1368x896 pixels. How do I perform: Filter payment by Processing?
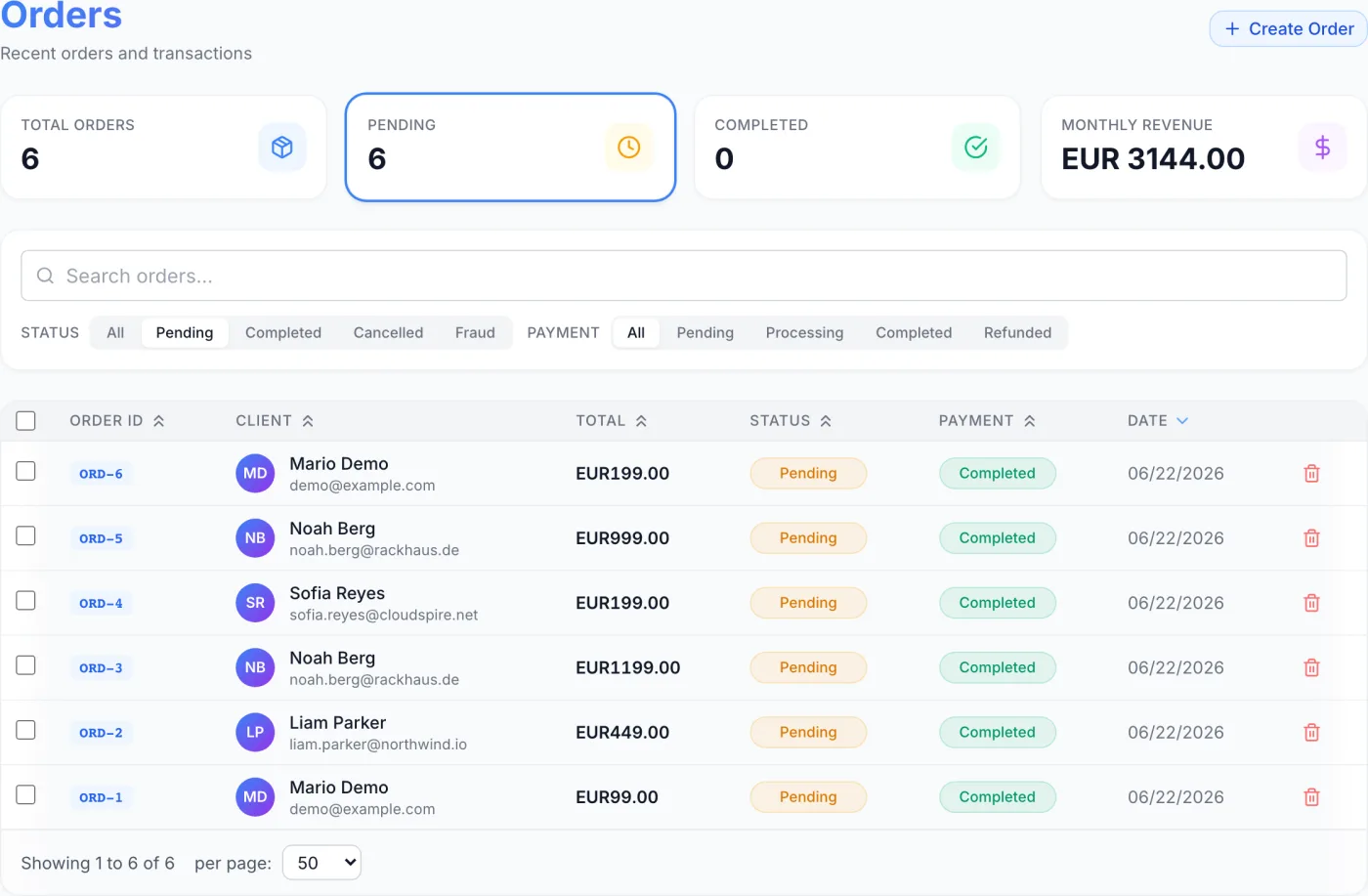coord(804,333)
